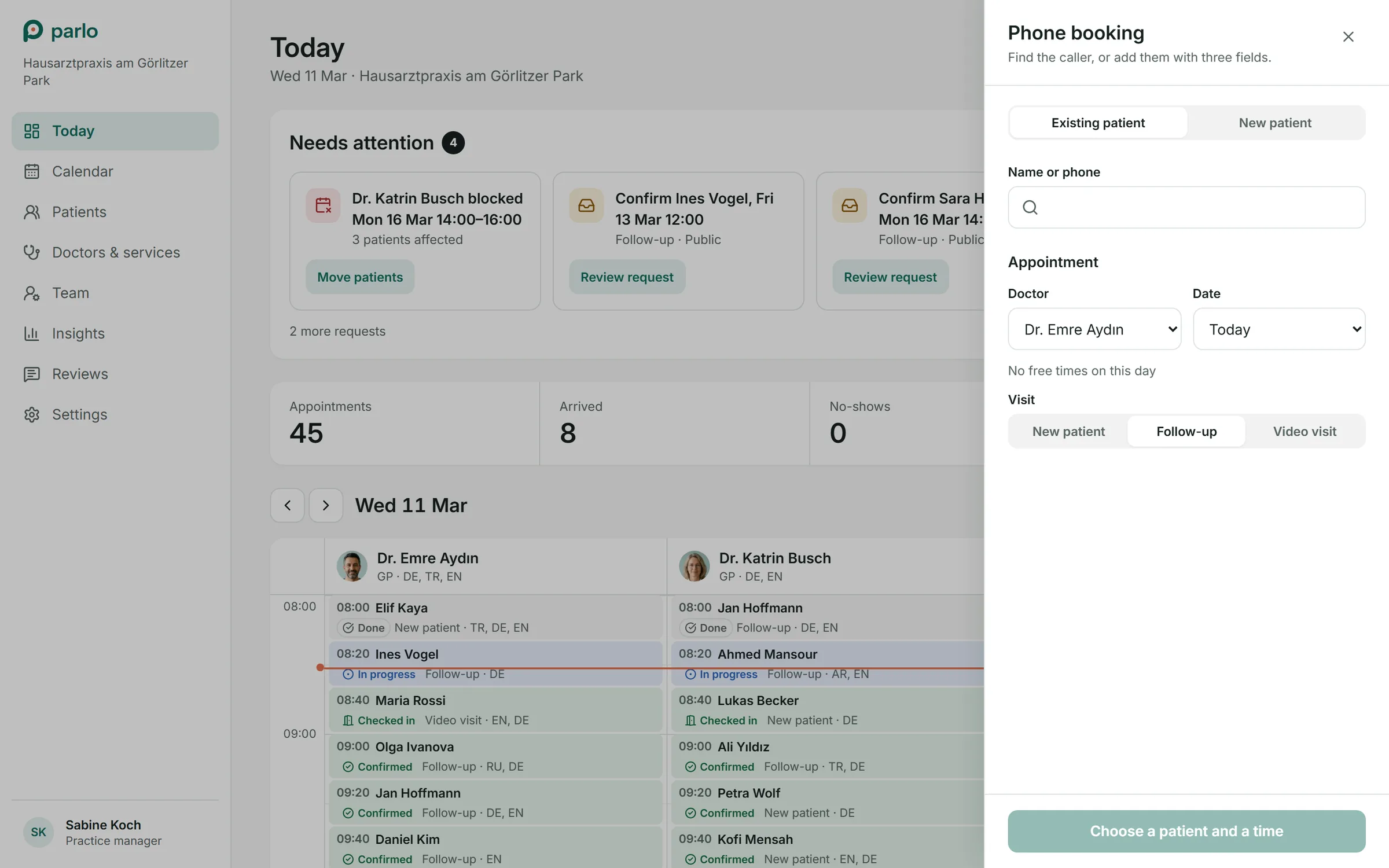
Task: Click the inbox icon on Ines Vogel card
Action: (586, 205)
